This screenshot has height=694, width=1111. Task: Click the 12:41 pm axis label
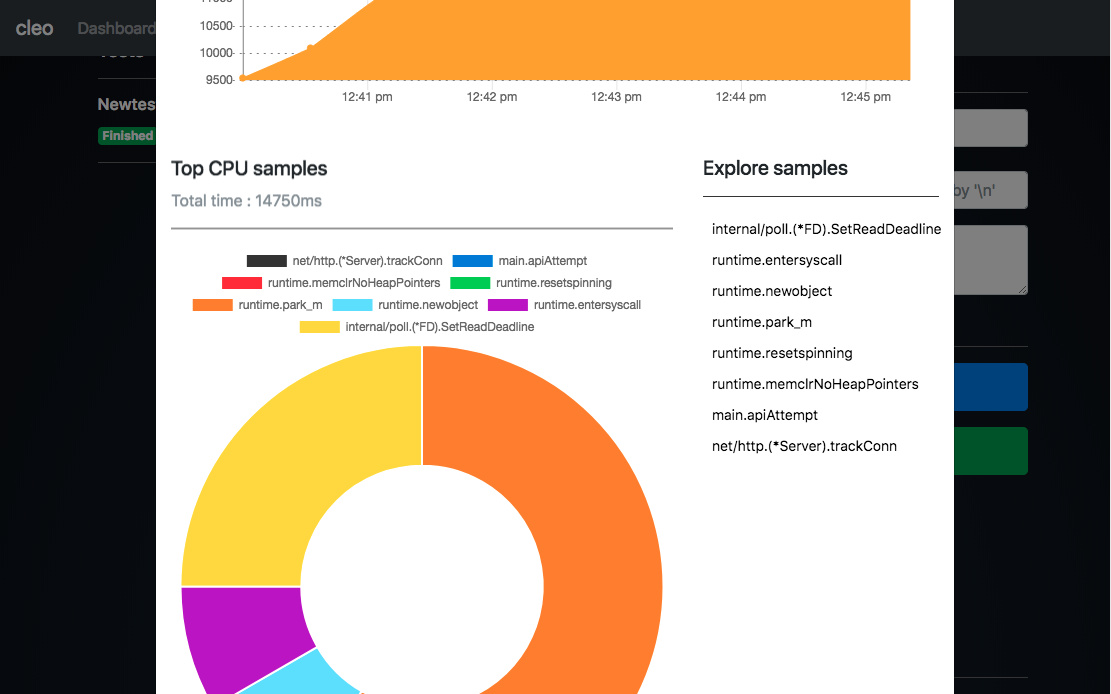(x=367, y=97)
